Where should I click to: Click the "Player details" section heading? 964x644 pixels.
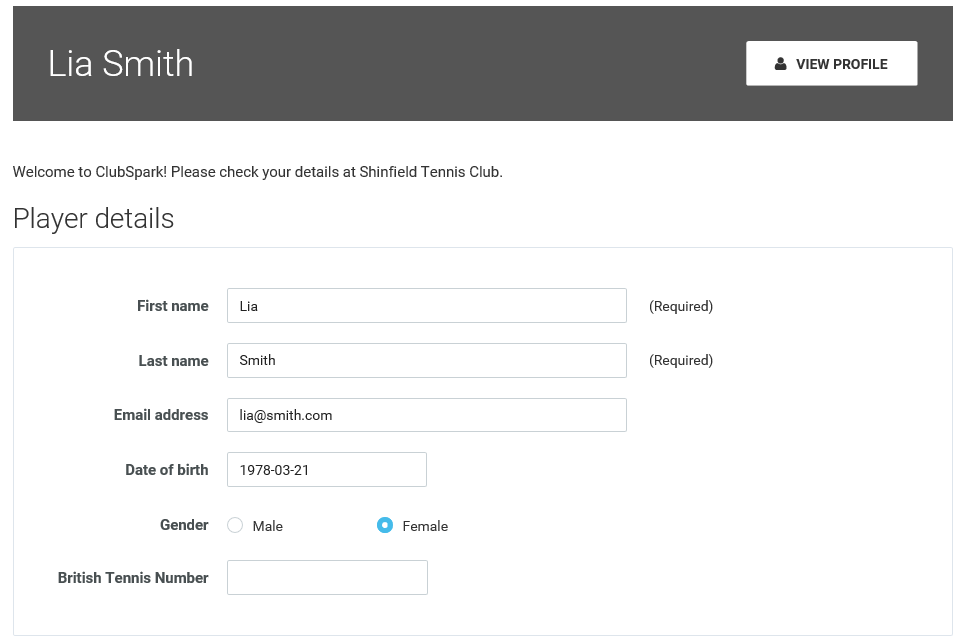pos(94,219)
